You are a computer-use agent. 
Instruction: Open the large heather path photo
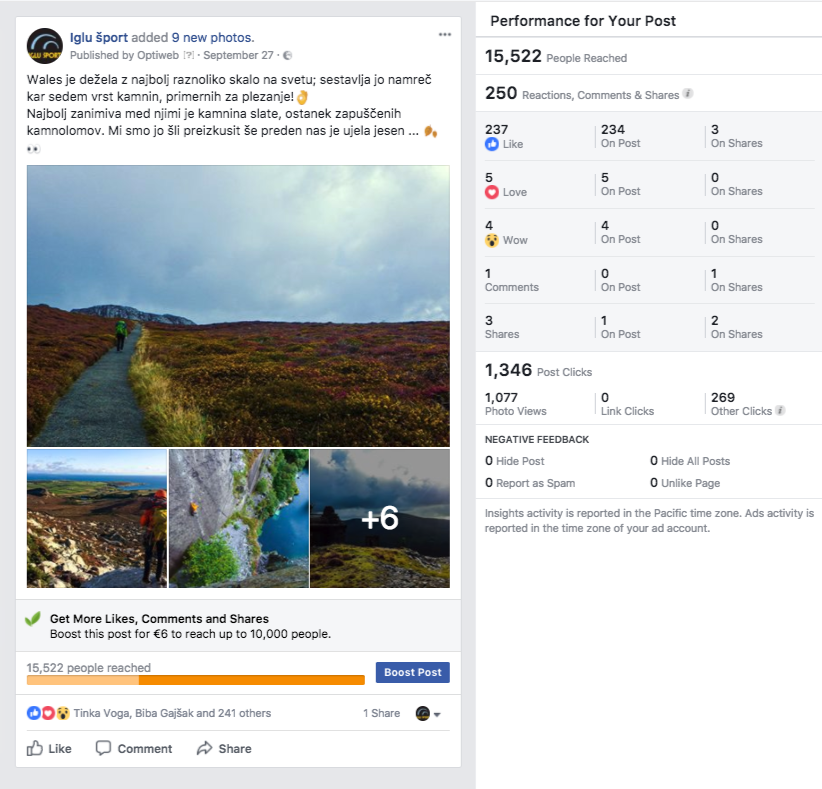tap(238, 305)
